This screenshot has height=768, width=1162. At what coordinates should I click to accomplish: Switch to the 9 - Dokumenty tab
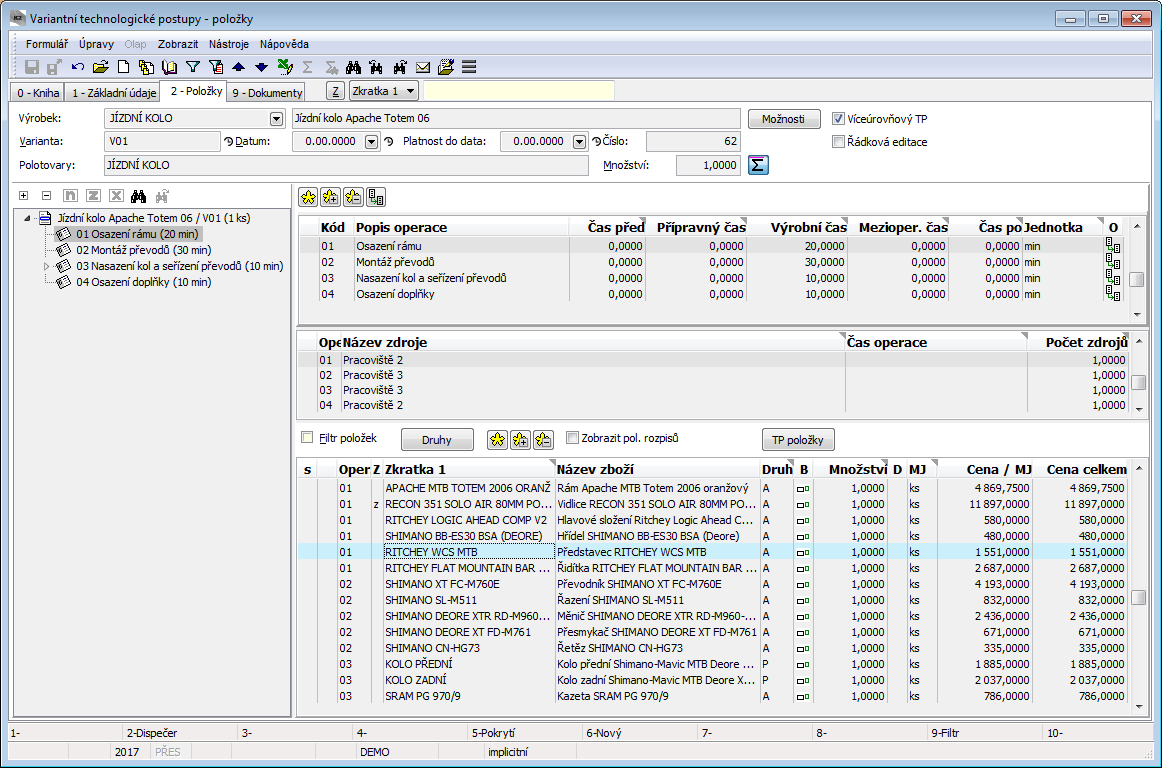(267, 93)
